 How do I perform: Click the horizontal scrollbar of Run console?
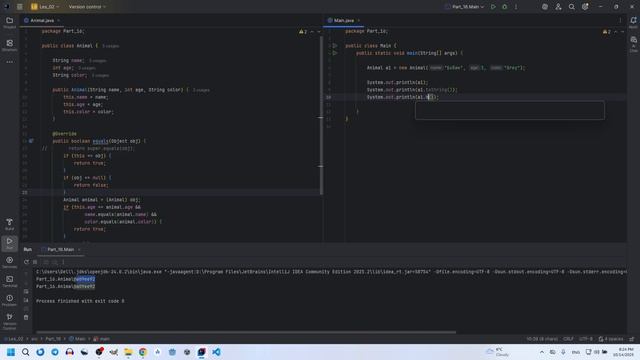click(x=246, y=332)
